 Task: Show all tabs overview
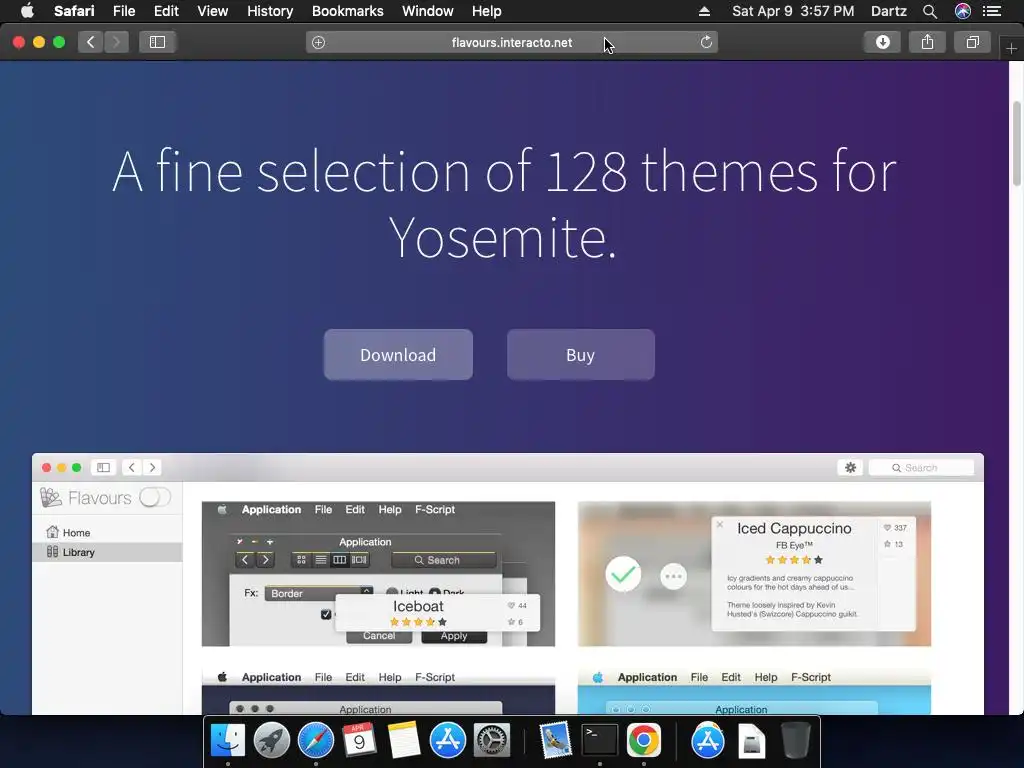point(972,42)
